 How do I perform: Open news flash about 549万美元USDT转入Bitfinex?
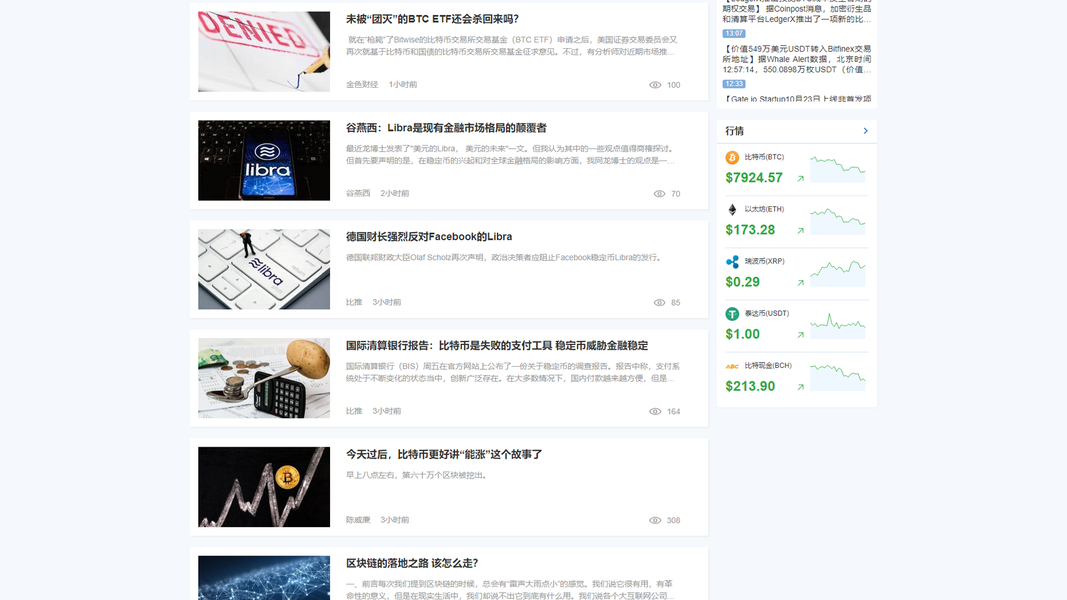[797, 59]
